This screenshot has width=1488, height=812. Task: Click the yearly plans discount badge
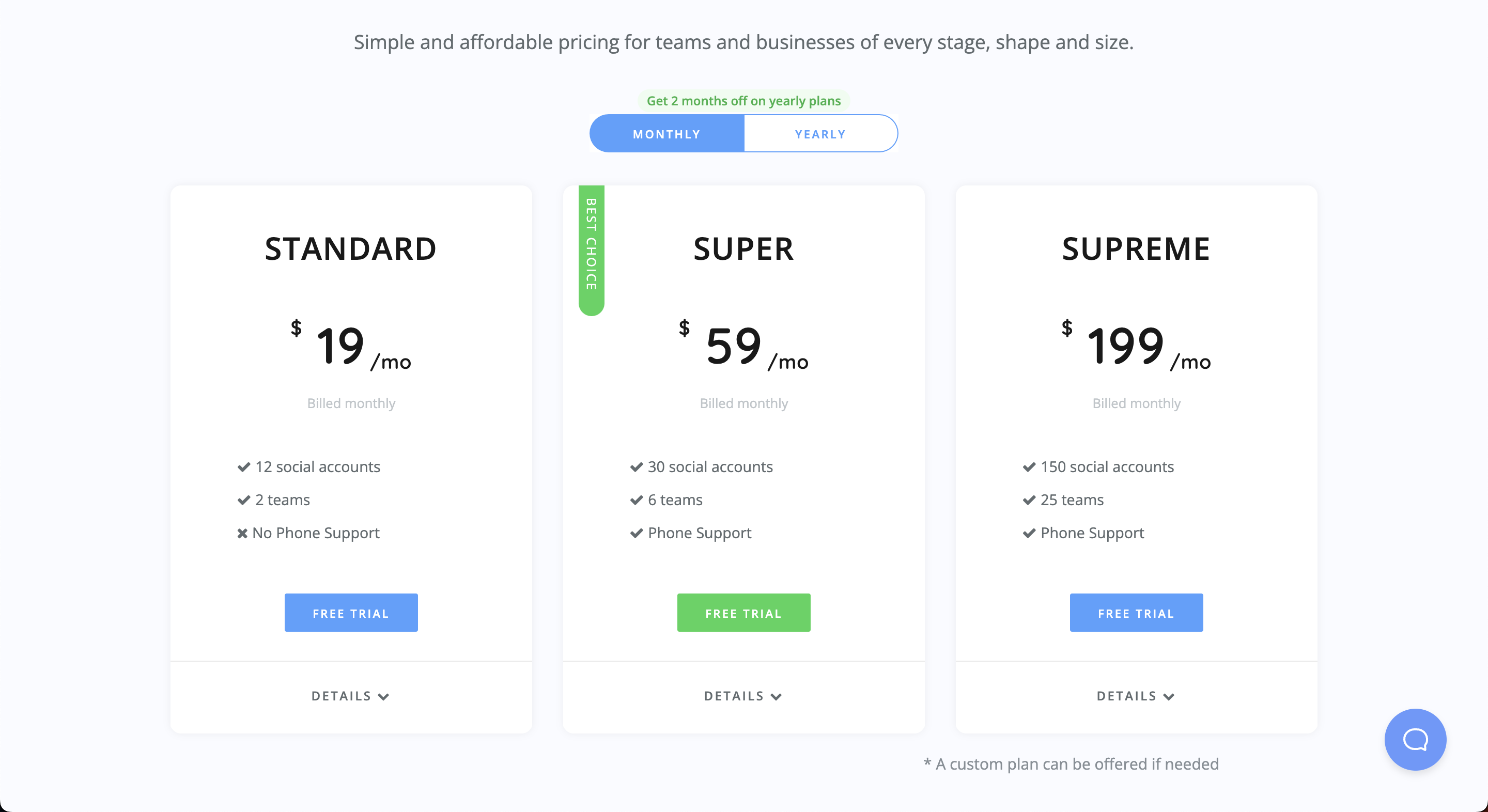(743, 101)
